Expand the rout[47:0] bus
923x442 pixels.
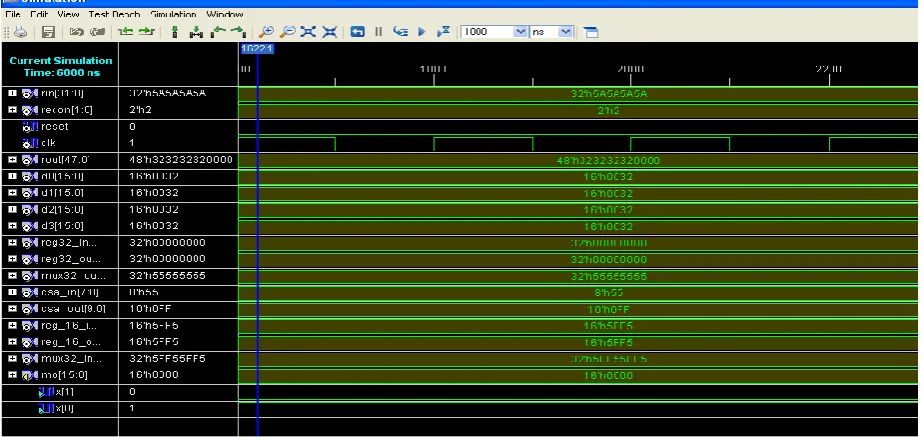[x=12, y=159]
